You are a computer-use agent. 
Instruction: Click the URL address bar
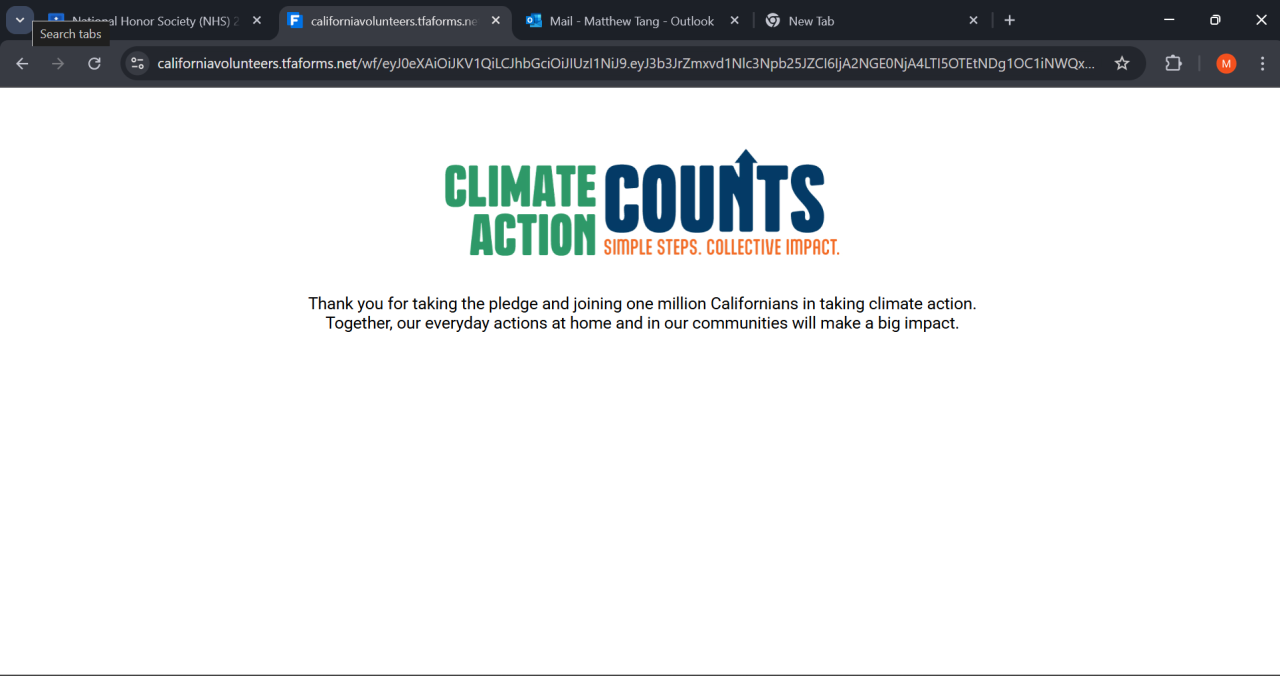626,63
